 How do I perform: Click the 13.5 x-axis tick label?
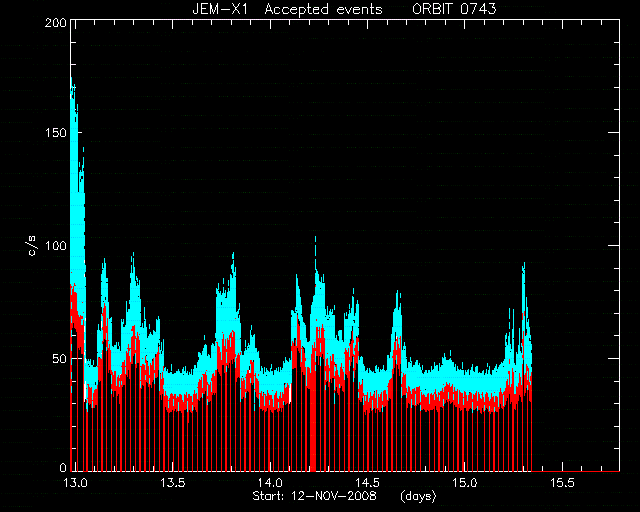[173, 483]
